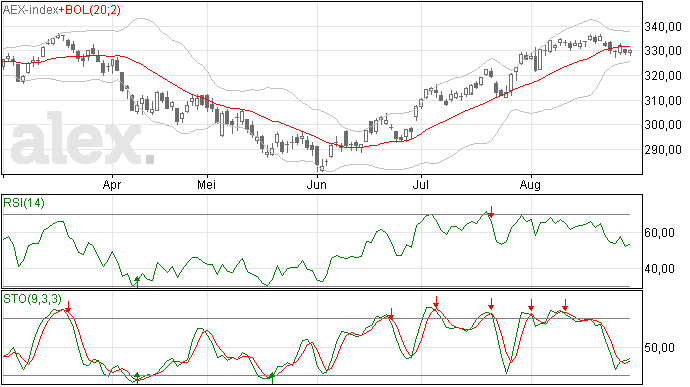Click the first red arrow on STO chart
Image resolution: width=690 pixels, height=387 pixels.
(x=68, y=307)
